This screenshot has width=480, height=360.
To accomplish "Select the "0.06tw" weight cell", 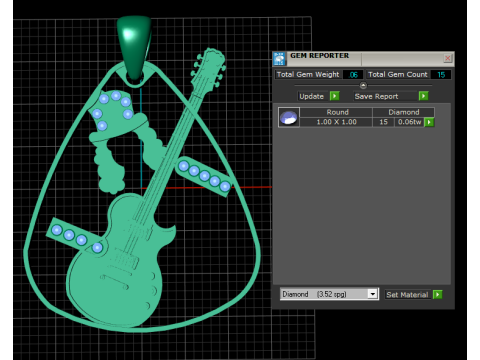I will click(409, 122).
